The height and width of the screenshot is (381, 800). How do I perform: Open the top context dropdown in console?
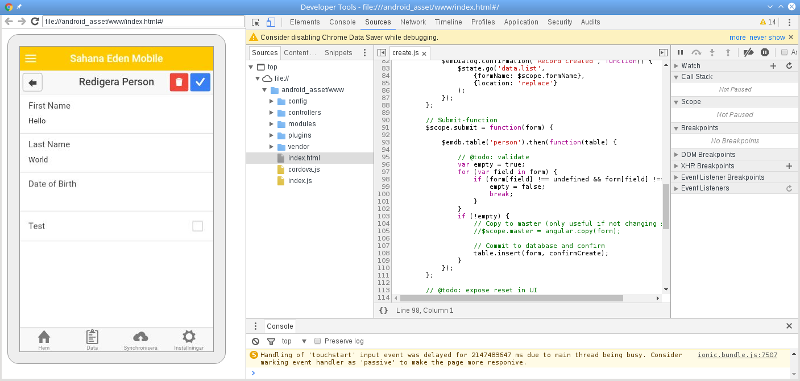[294, 341]
